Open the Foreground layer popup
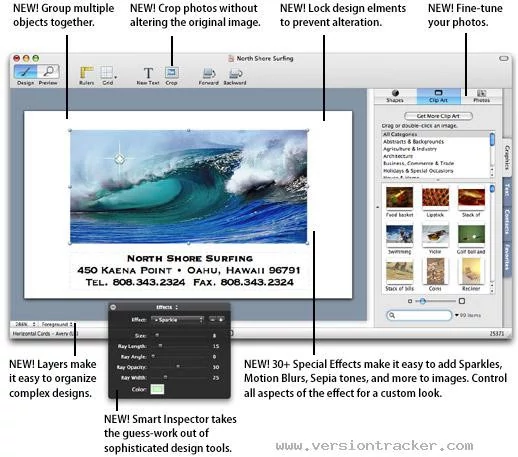This screenshot has height=457, width=518. click(x=57, y=324)
